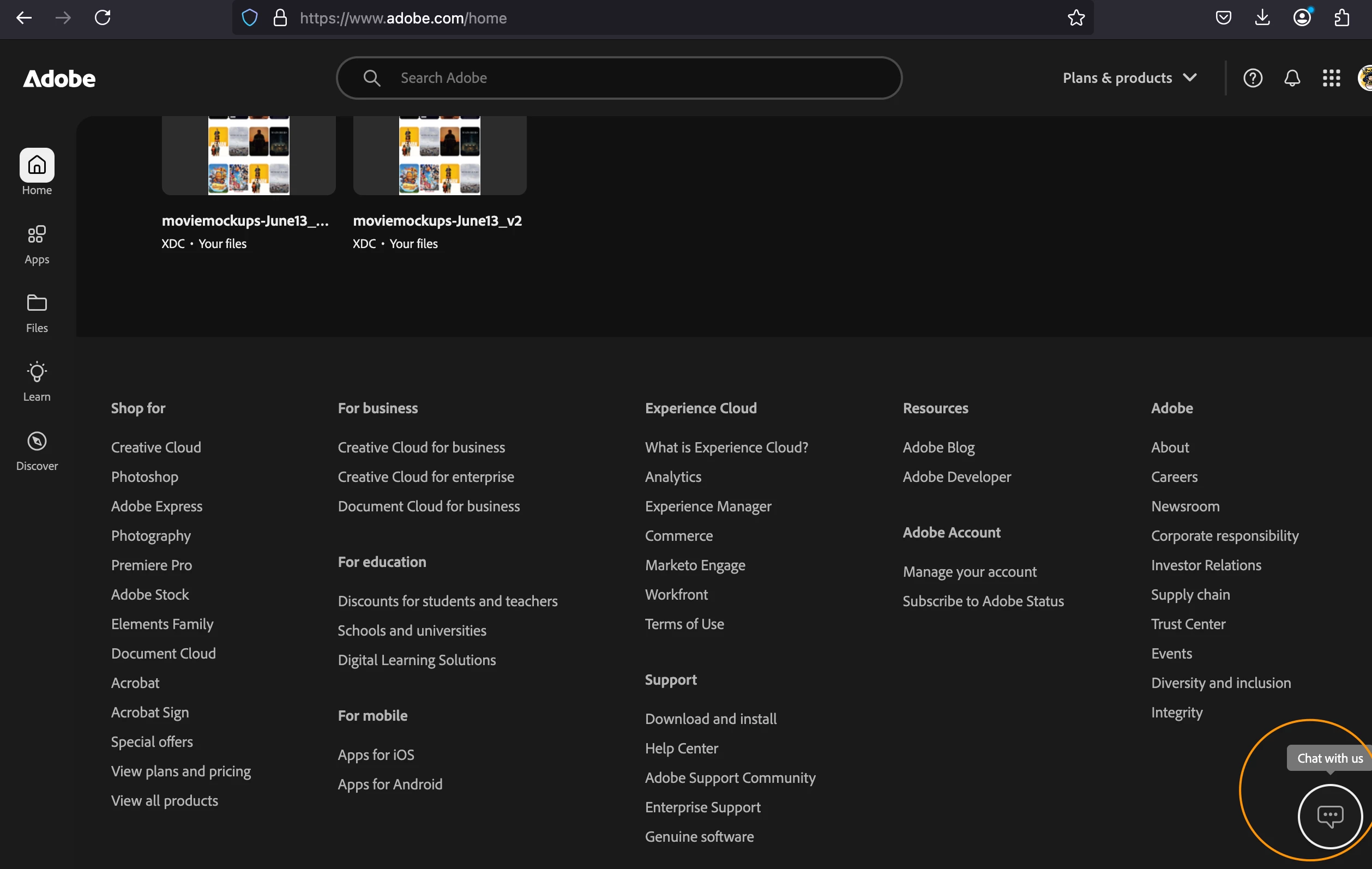Viewport: 1372px width, 869px height.
Task: Open Creative Cloud for business link
Action: (x=421, y=447)
